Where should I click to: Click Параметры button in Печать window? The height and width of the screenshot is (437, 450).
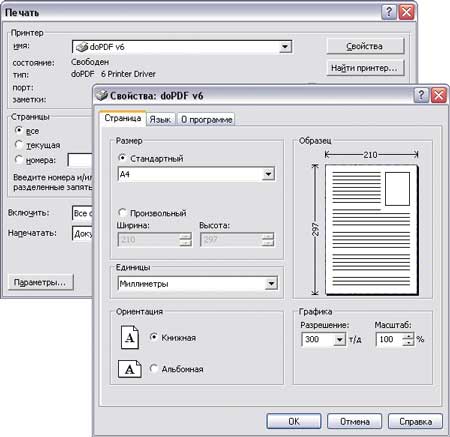tap(40, 282)
